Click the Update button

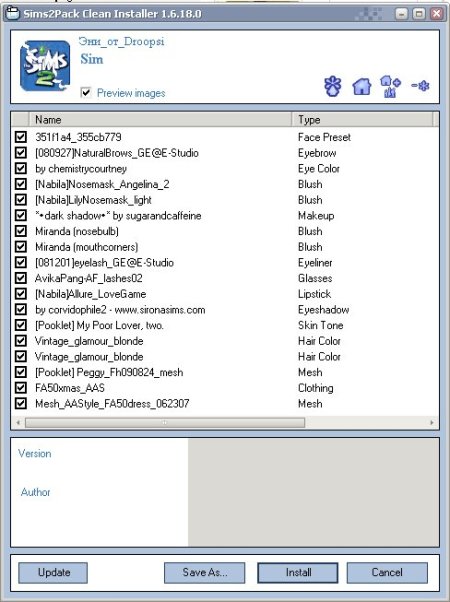click(53, 573)
